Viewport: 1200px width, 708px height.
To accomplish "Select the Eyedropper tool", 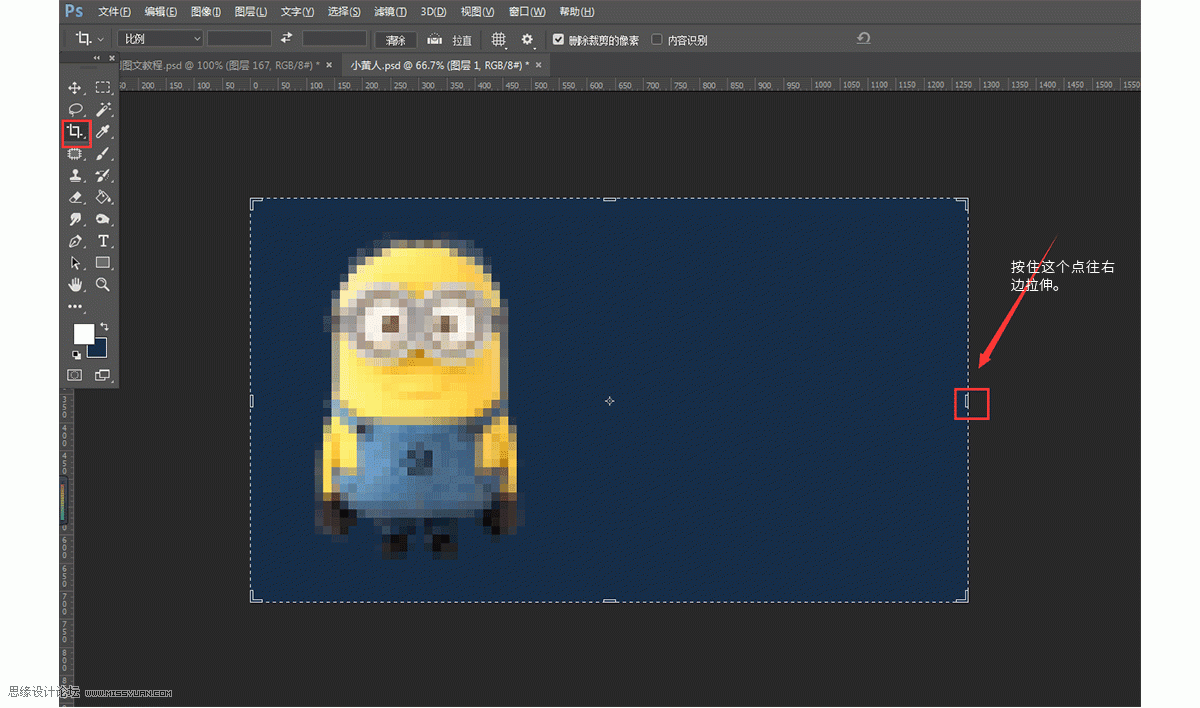I will pyautogui.click(x=103, y=132).
